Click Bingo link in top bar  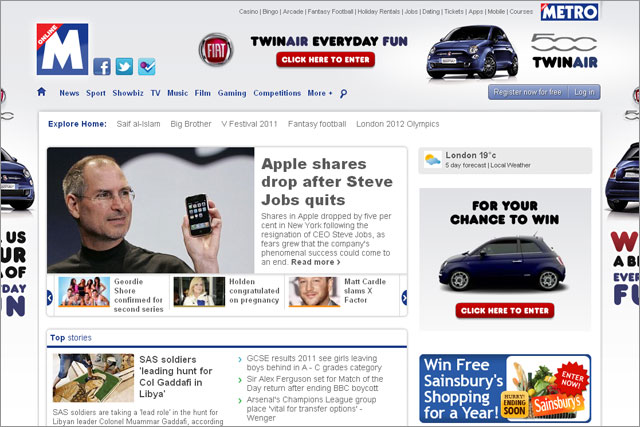tap(270, 11)
